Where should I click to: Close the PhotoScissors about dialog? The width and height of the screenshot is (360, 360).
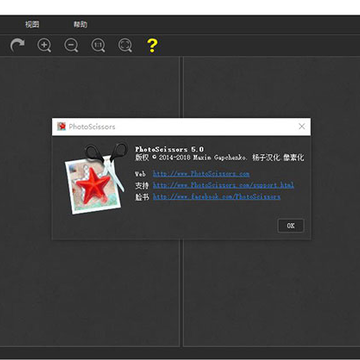click(302, 126)
